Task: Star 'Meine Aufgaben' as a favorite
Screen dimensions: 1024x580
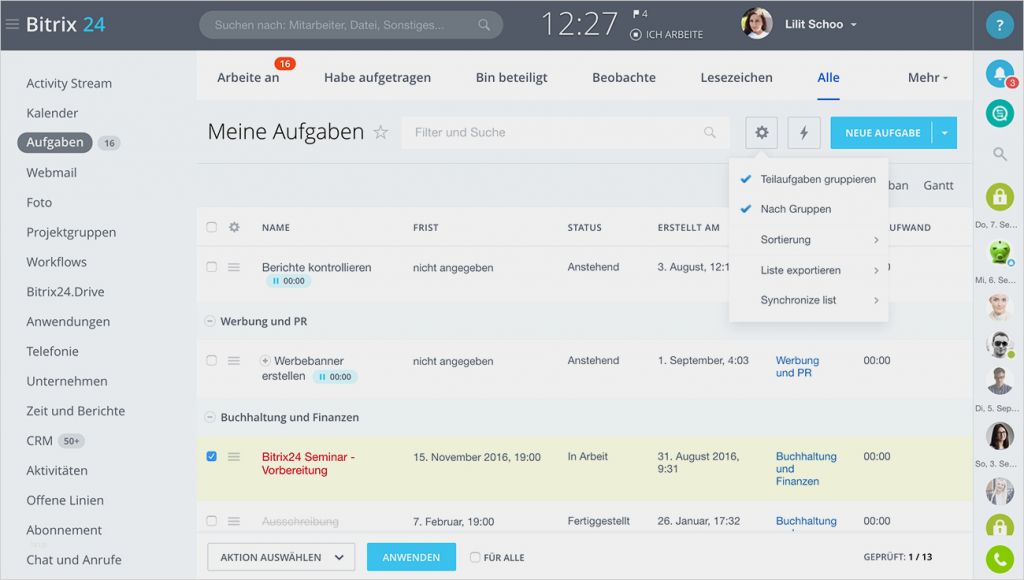Action: [380, 131]
